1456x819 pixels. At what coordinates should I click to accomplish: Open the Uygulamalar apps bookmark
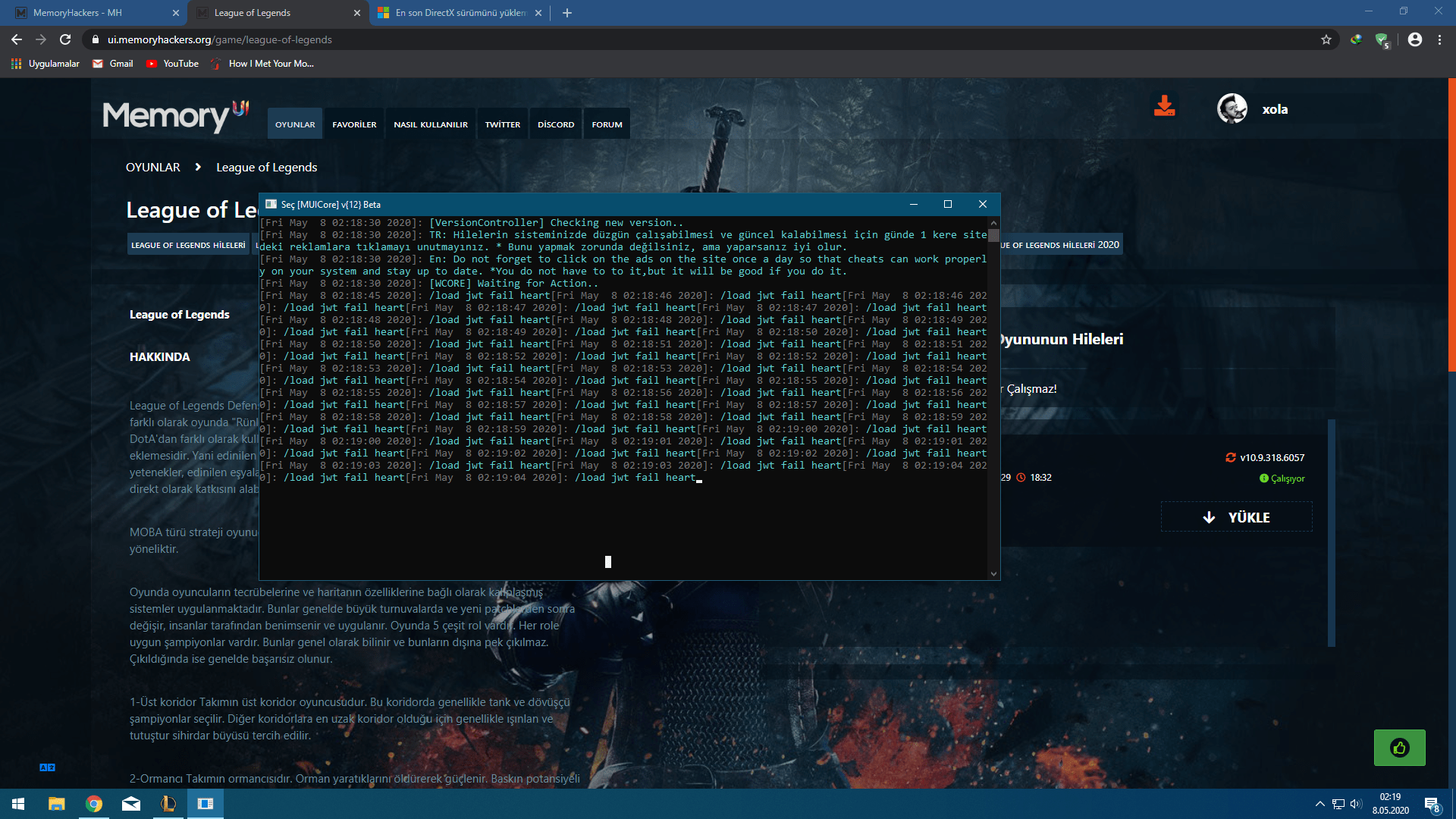[x=45, y=64]
